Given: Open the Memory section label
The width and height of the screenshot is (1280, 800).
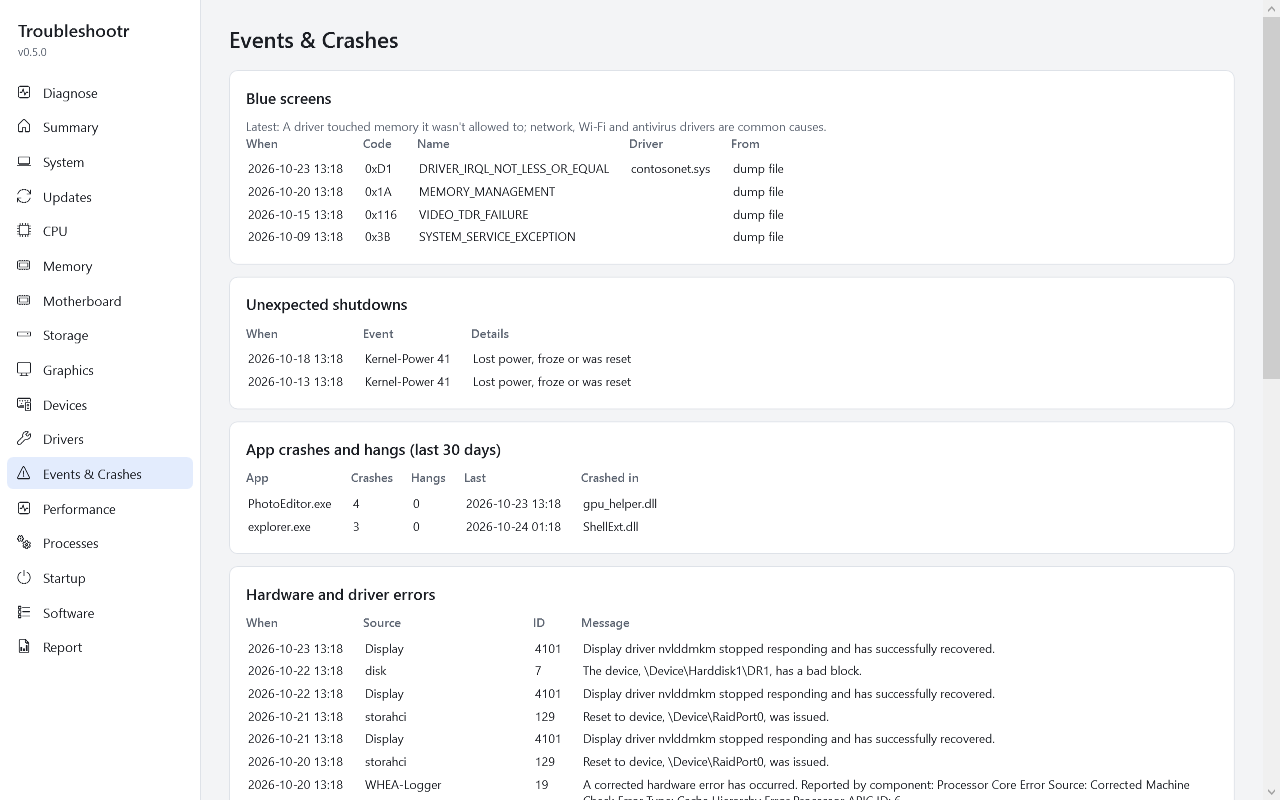Looking at the screenshot, I should (67, 266).
